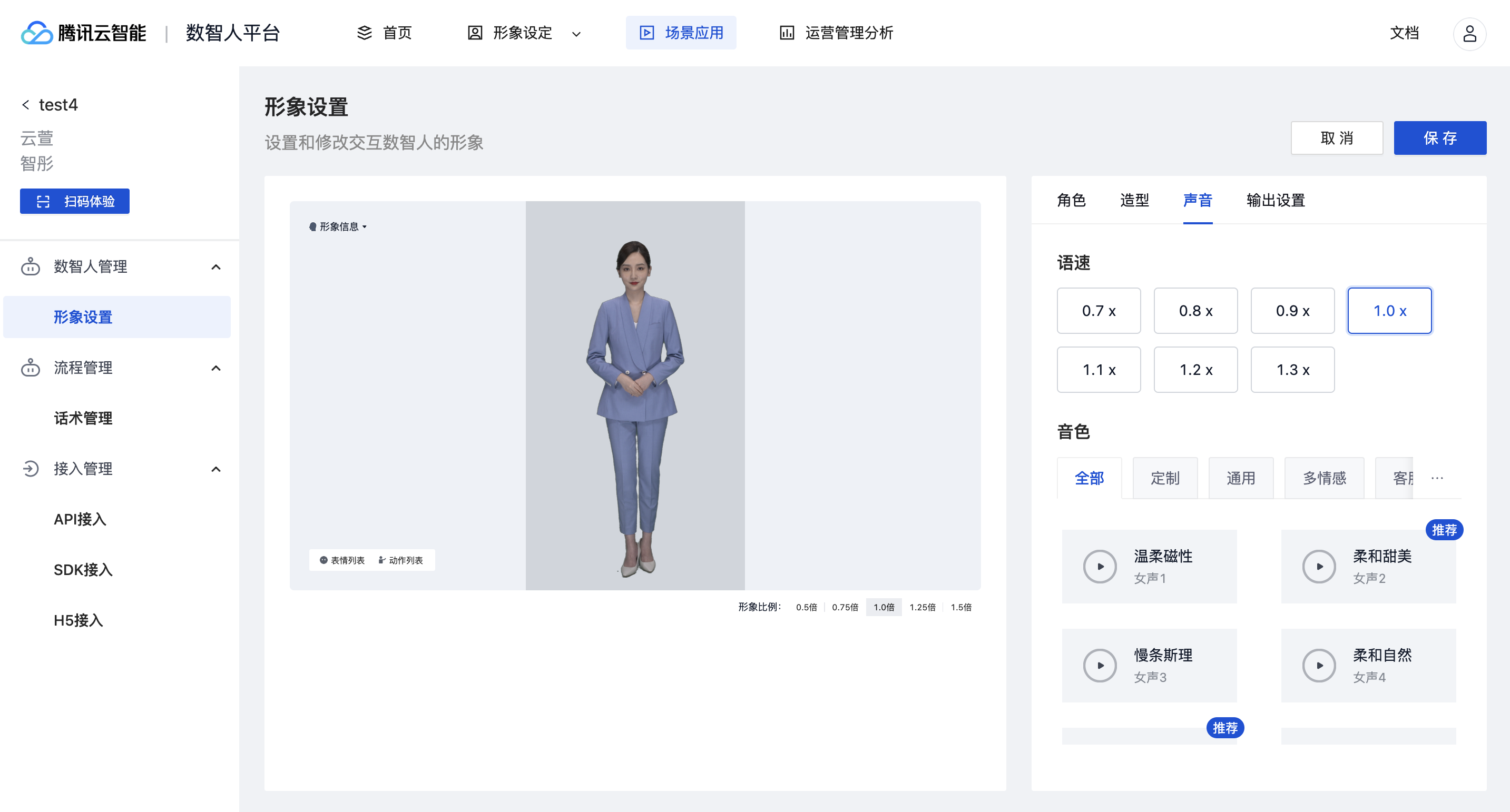Click the 保存 button
Screen dimensions: 1510x812
click(1439, 138)
